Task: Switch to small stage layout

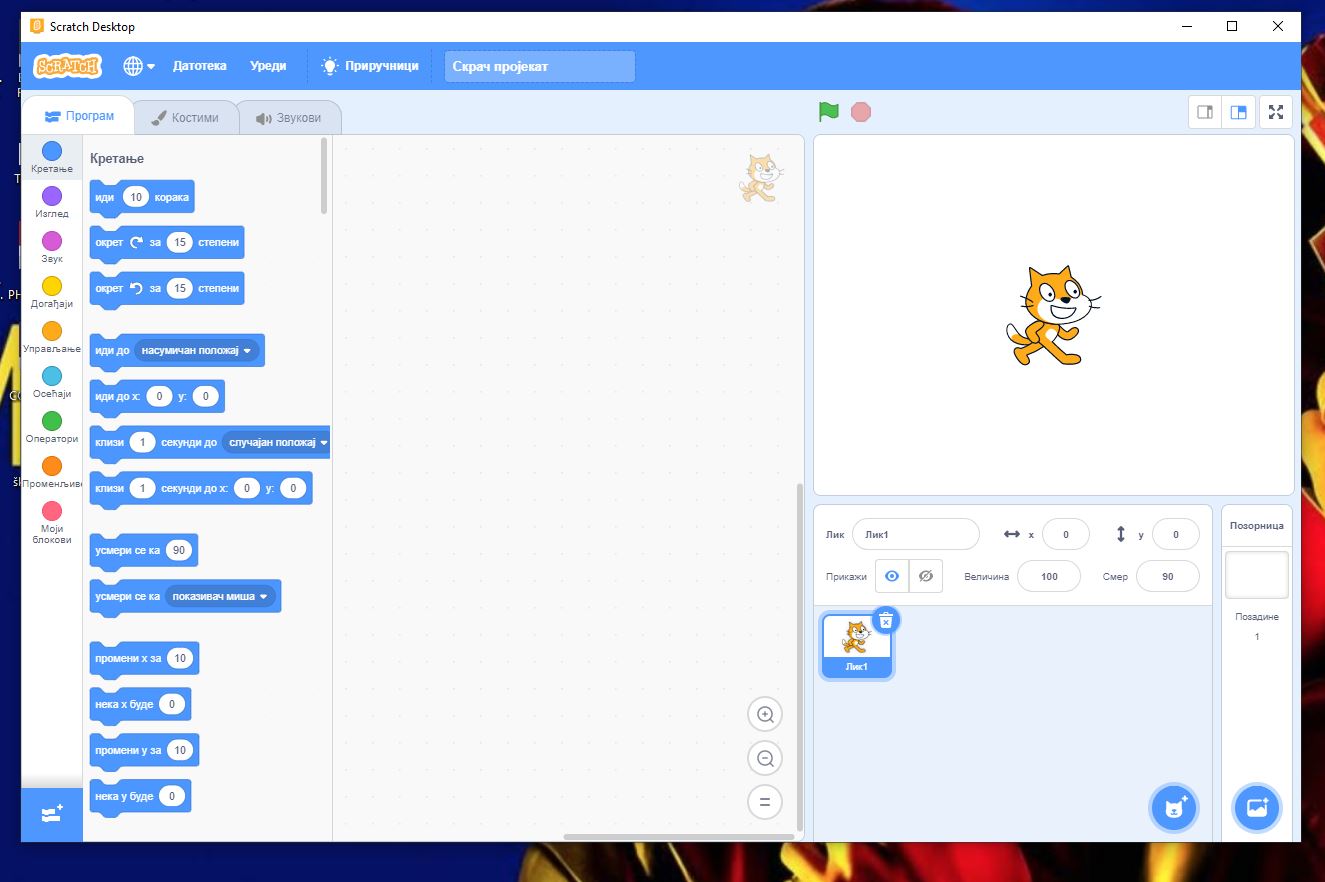Action: pos(1205,112)
